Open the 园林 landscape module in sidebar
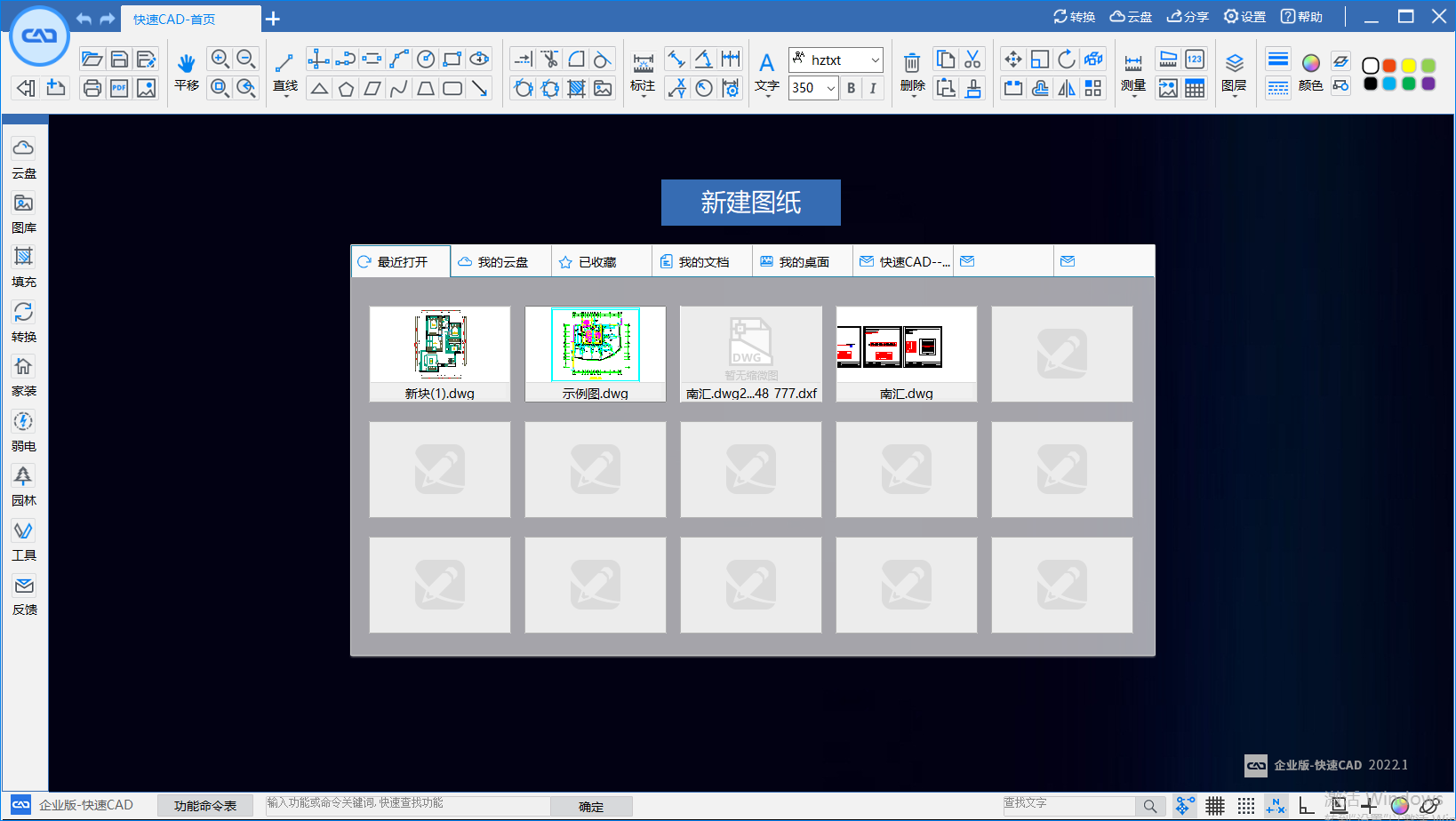Image resolution: width=1456 pixels, height=821 pixels. pyautogui.click(x=24, y=486)
